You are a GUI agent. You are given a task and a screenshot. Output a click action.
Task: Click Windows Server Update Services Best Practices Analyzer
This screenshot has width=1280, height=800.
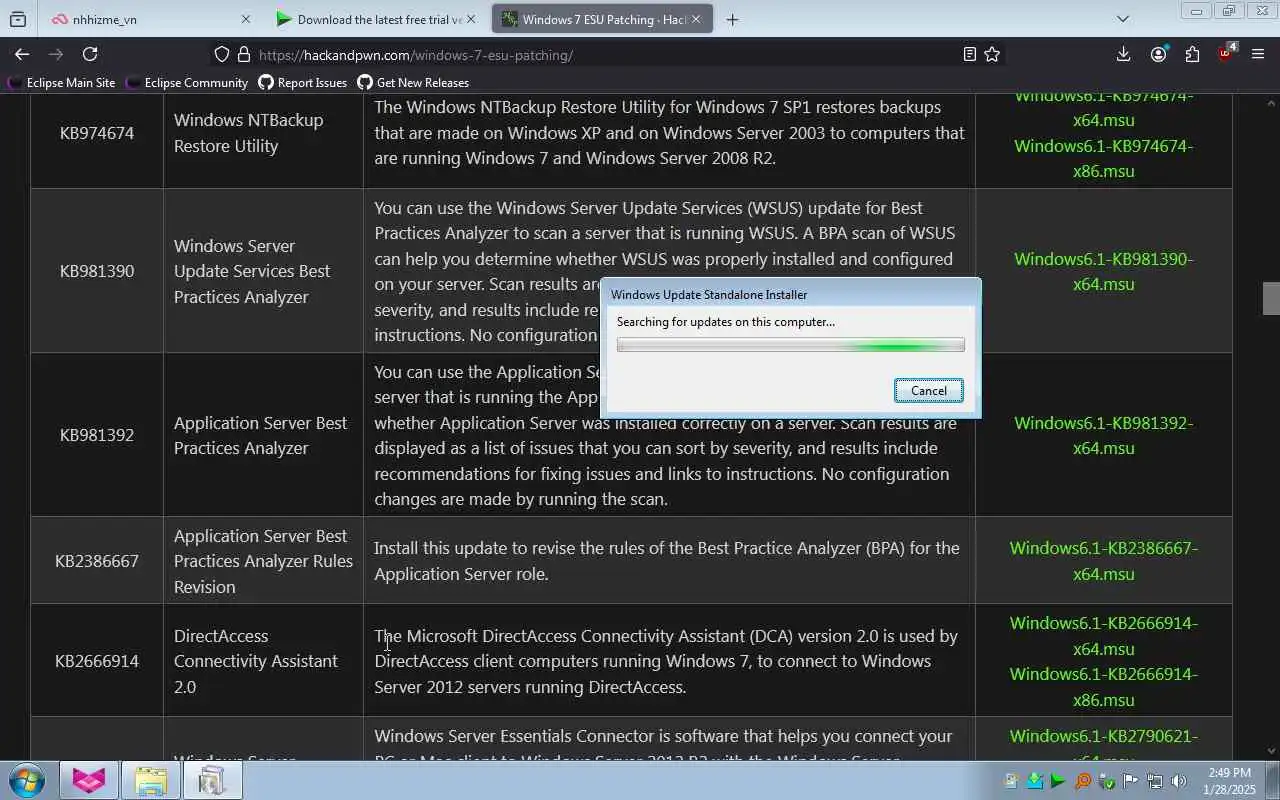(x=252, y=271)
